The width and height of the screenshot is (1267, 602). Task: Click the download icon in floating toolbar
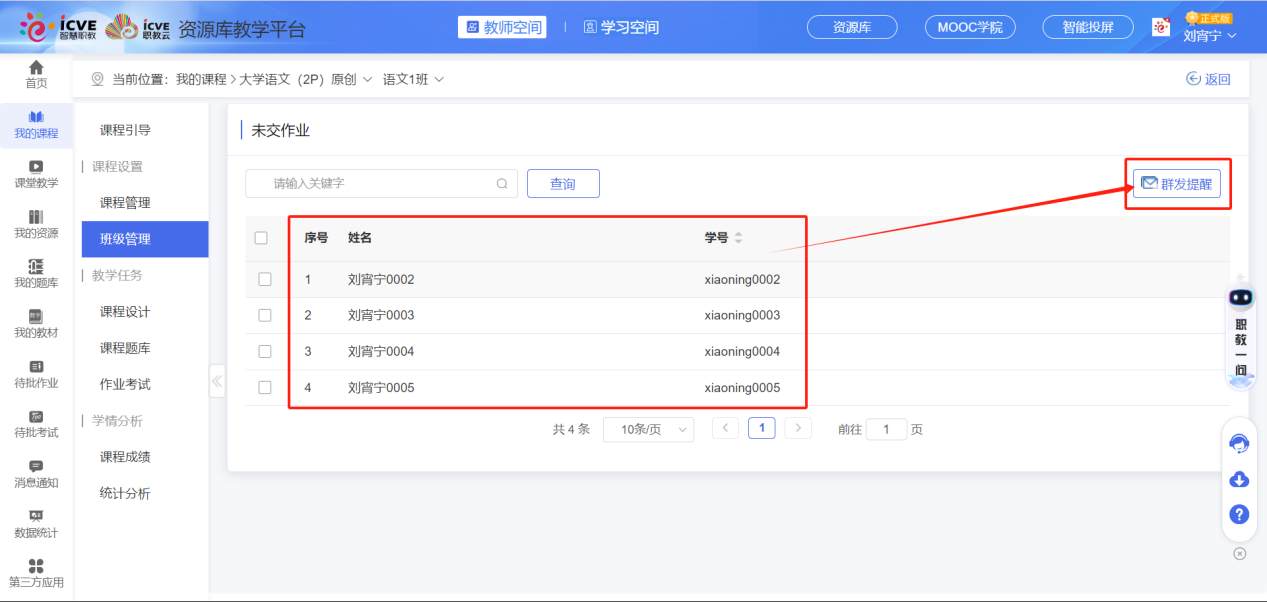click(1238, 479)
